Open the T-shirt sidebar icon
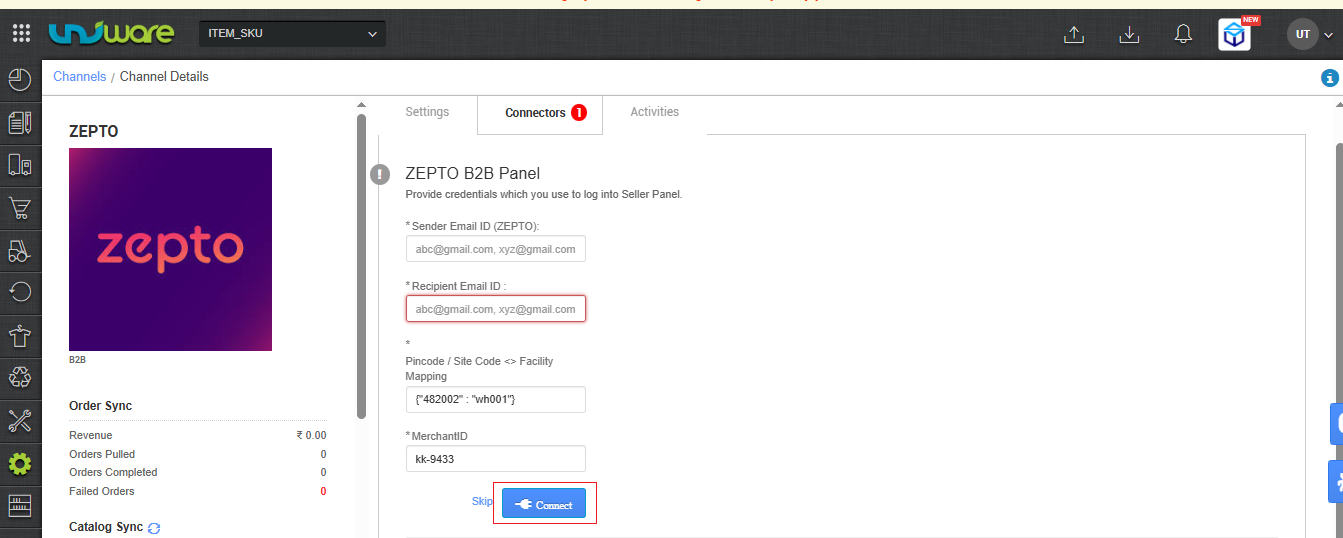The image size is (1343, 538). (x=20, y=334)
